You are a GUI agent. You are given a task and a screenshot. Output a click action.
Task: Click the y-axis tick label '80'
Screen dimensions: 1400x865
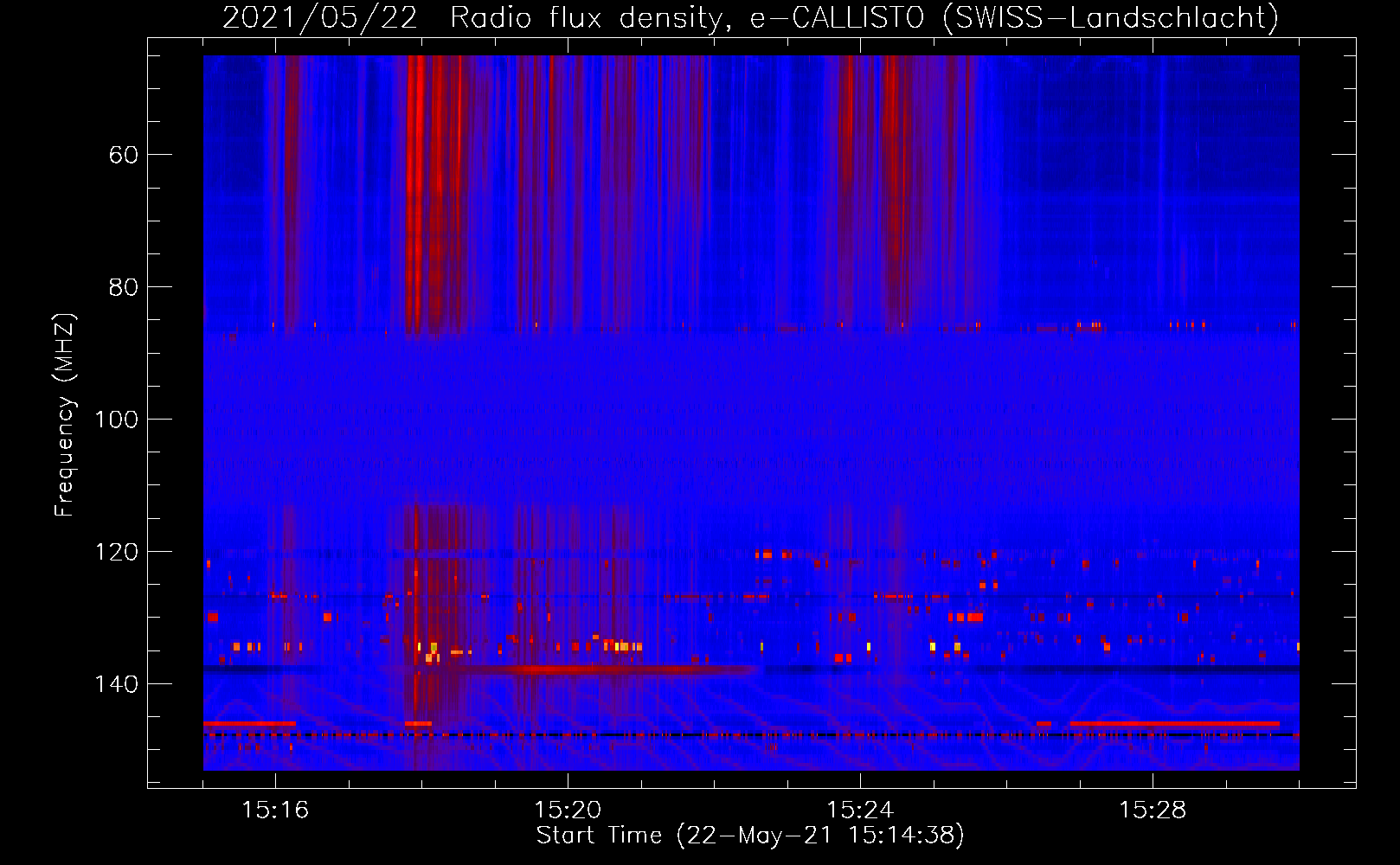124,287
